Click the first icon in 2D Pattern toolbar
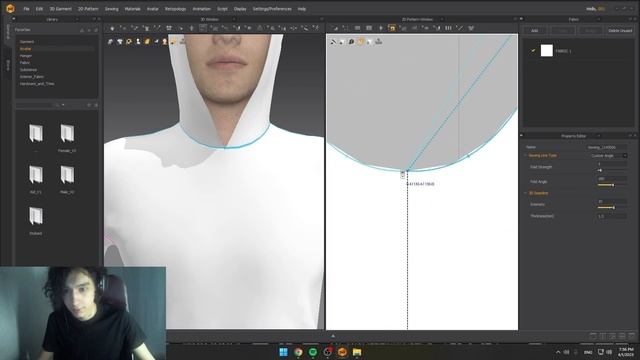 point(335,28)
